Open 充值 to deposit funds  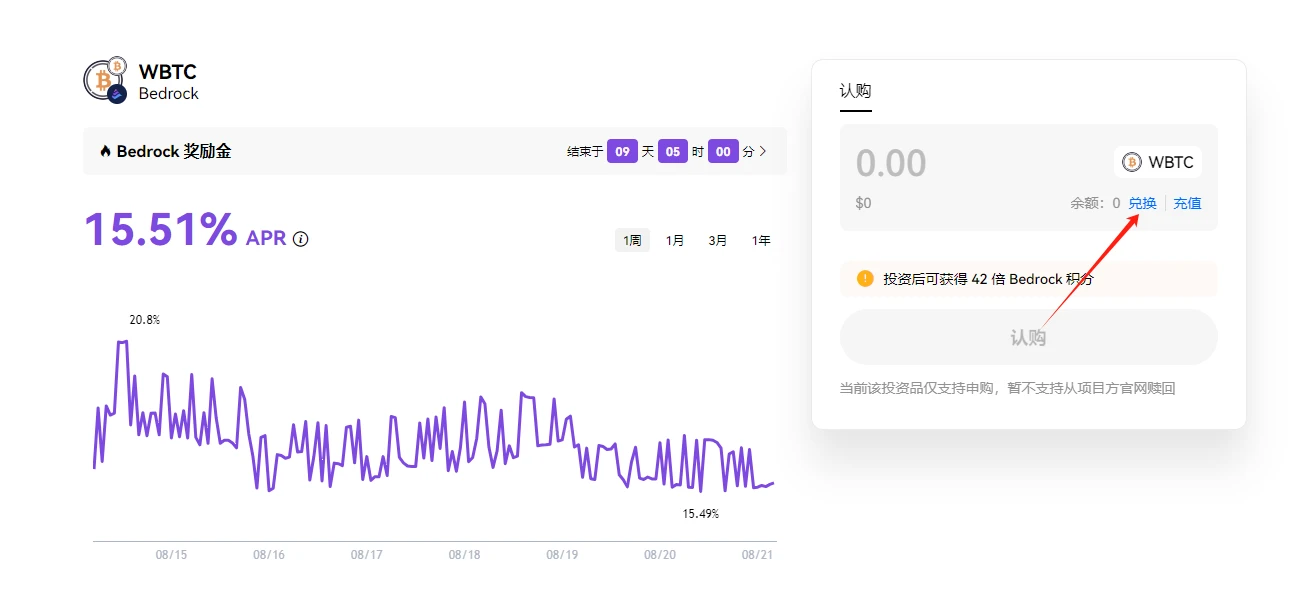(1188, 203)
